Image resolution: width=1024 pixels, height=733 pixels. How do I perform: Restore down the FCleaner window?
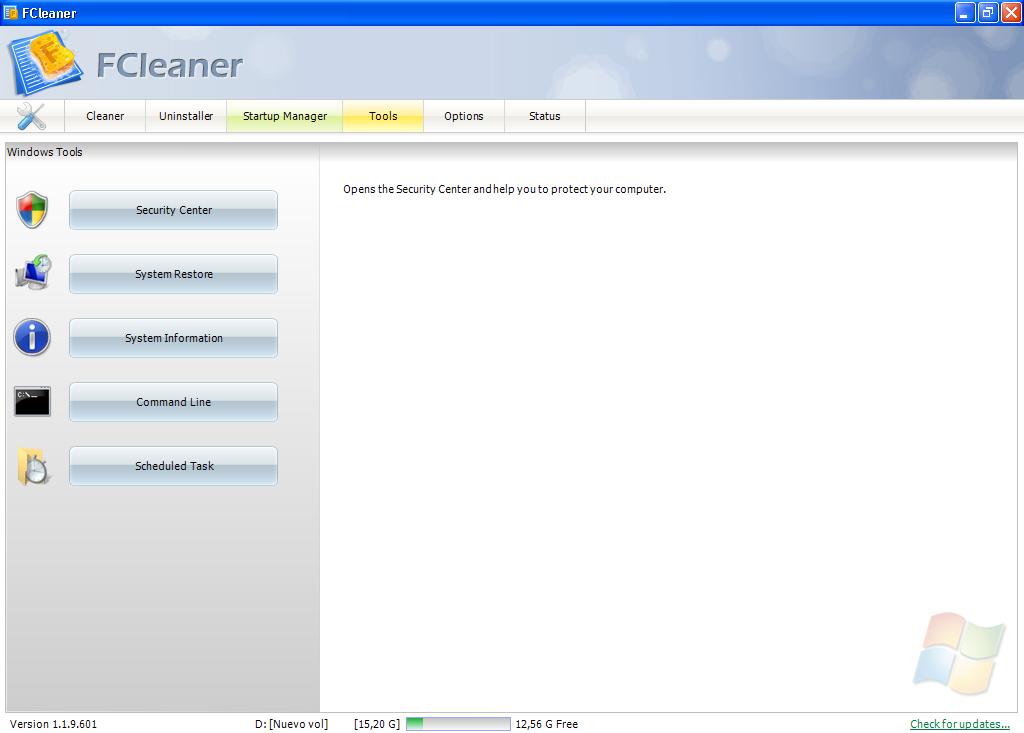tap(988, 12)
